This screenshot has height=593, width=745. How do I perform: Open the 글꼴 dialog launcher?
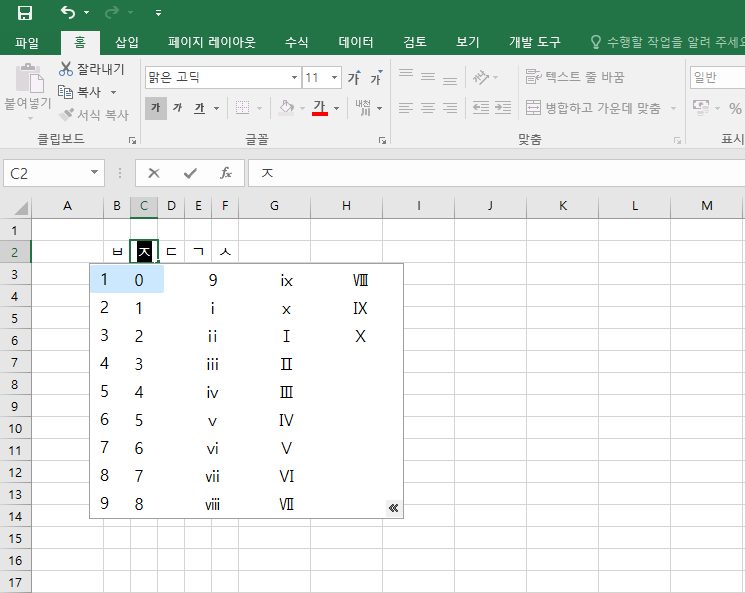coord(382,141)
